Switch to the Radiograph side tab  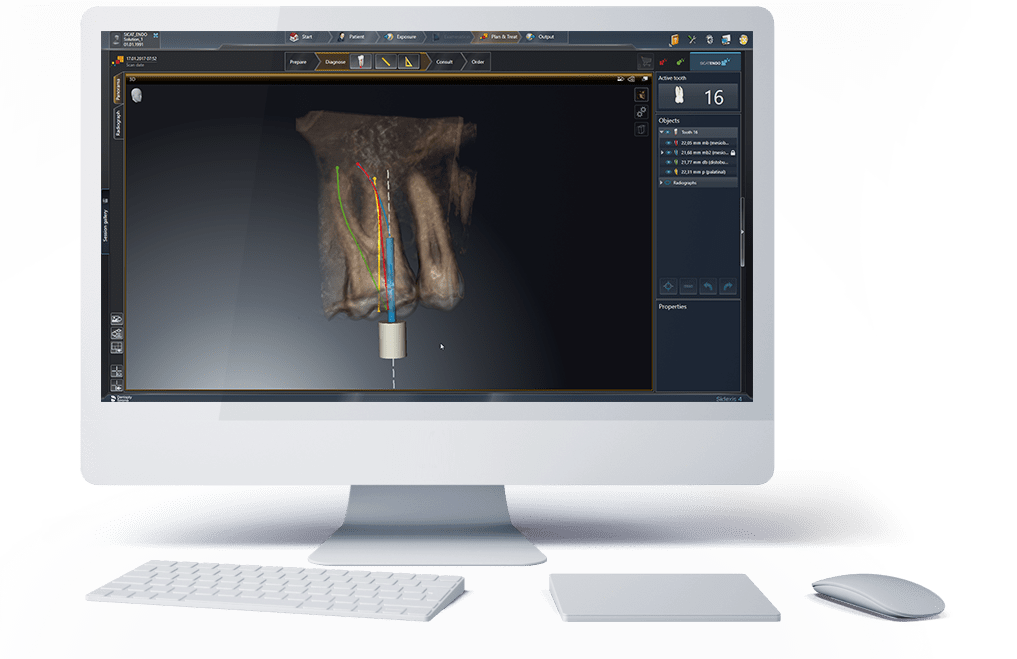click(118, 124)
